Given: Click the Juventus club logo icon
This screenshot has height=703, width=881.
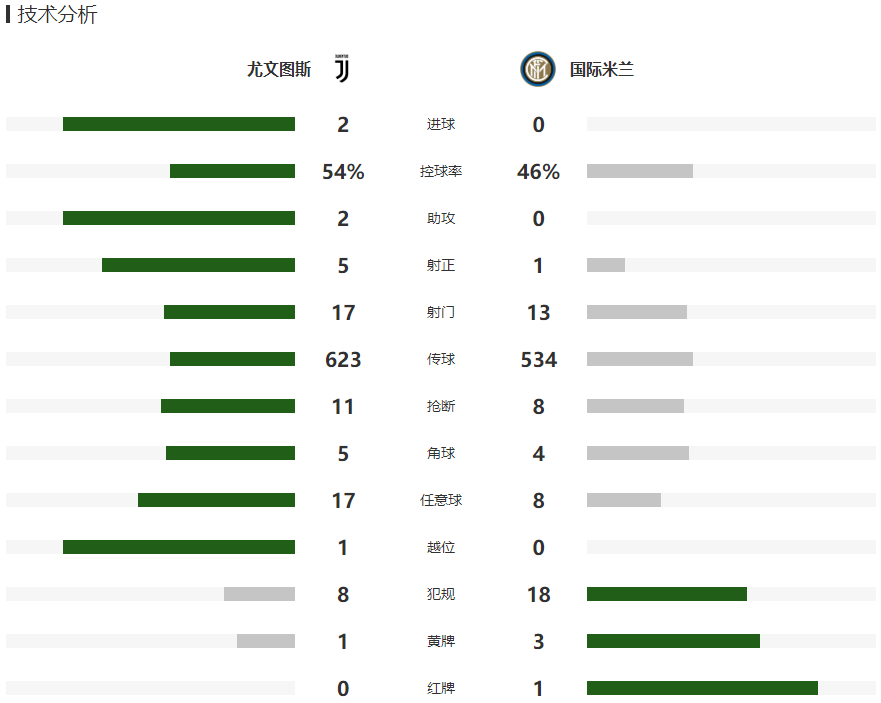Looking at the screenshot, I should tap(342, 69).
